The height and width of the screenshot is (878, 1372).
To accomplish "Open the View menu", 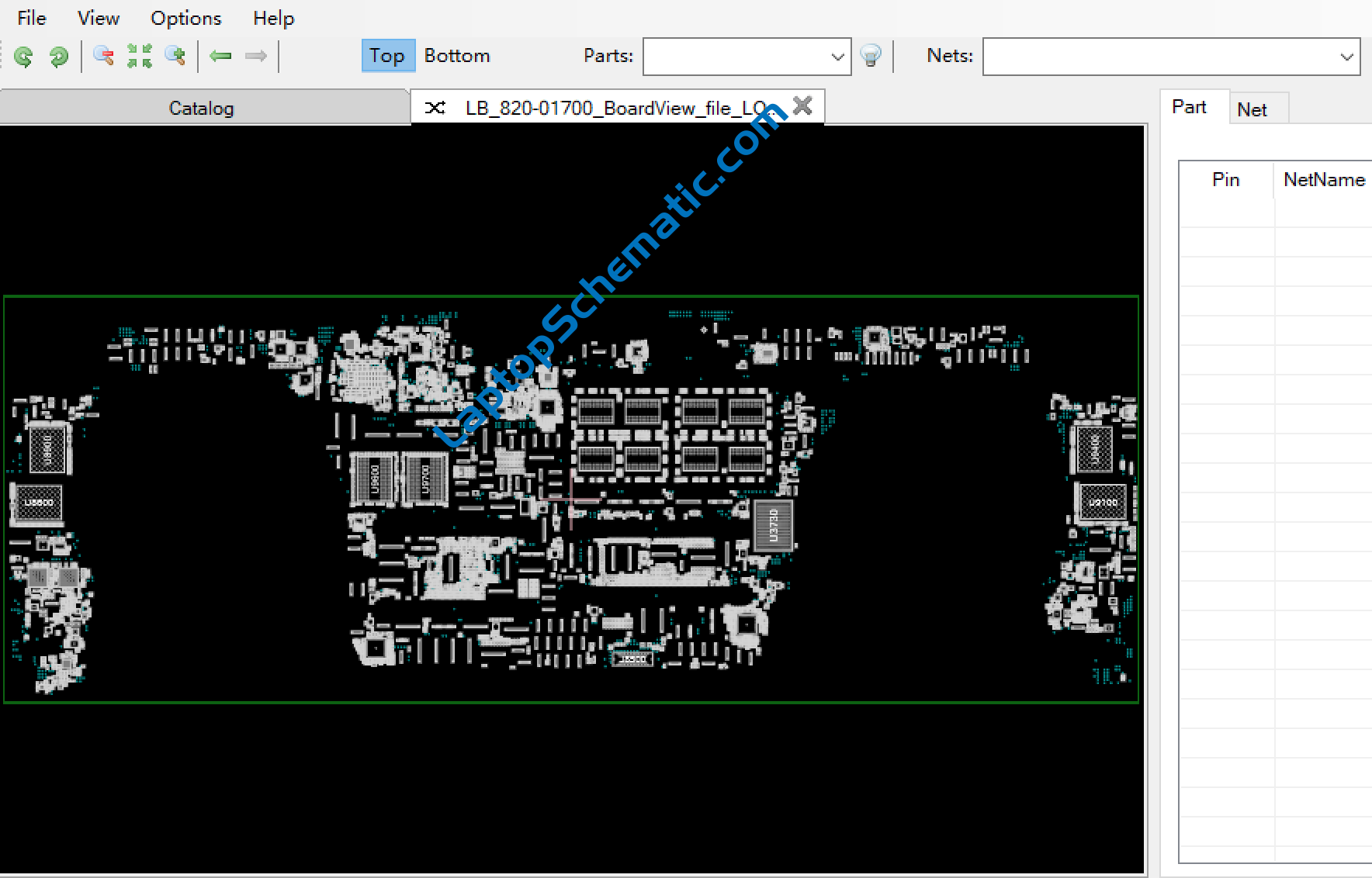I will (99, 18).
